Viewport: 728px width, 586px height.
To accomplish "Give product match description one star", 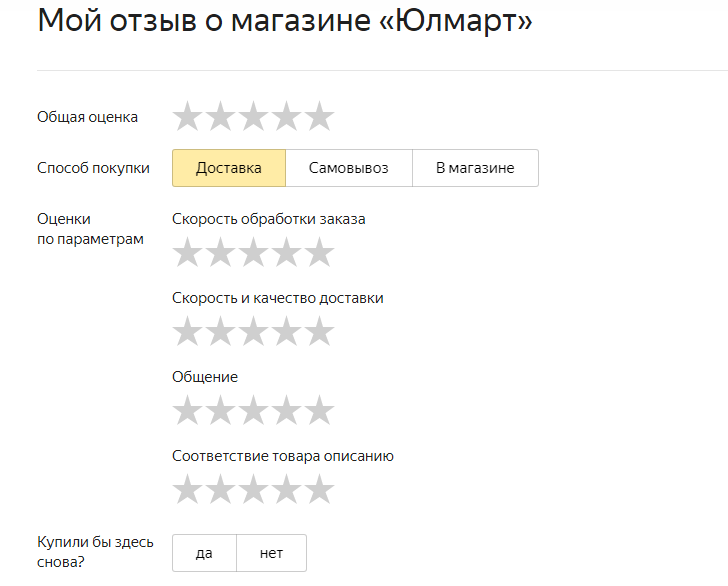I will pyautogui.click(x=187, y=489).
